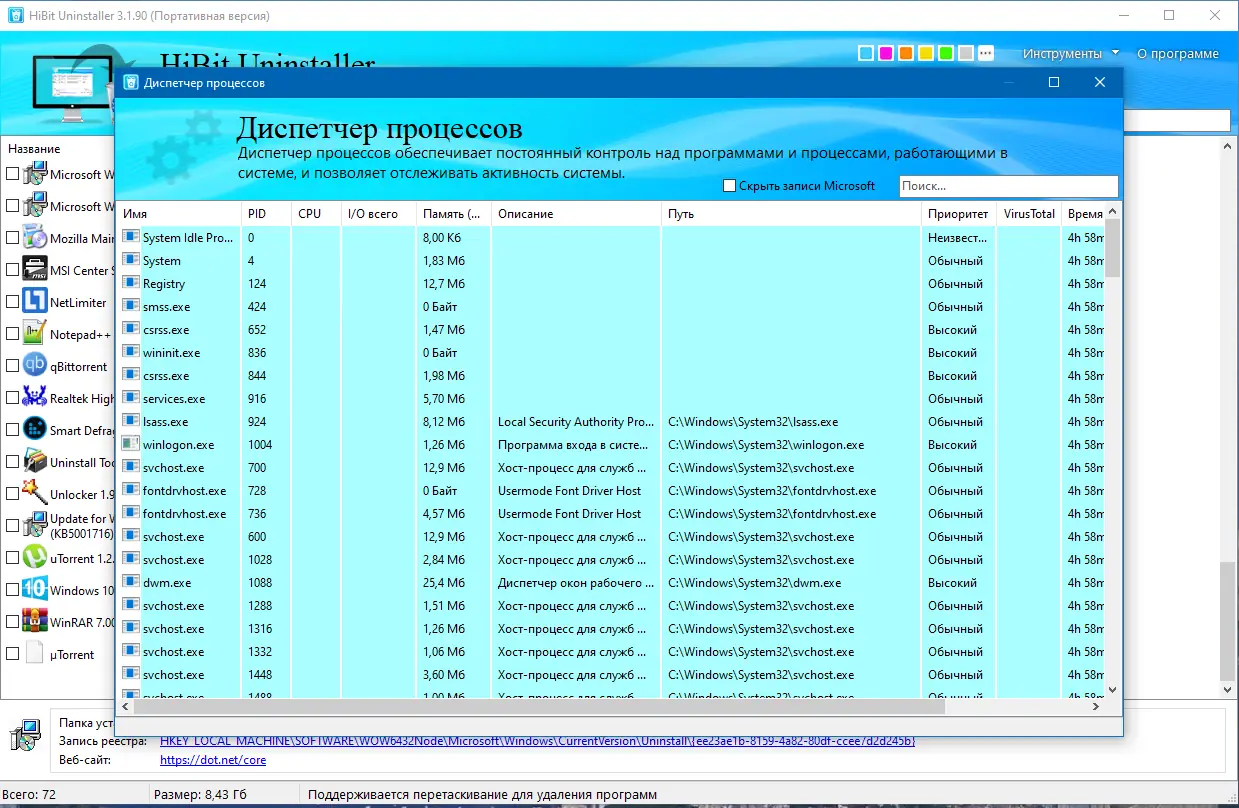Screen dimensions: 1239x808
Task: Tick the Realtek High Definition checkbox
Action: pyautogui.click(x=12, y=397)
